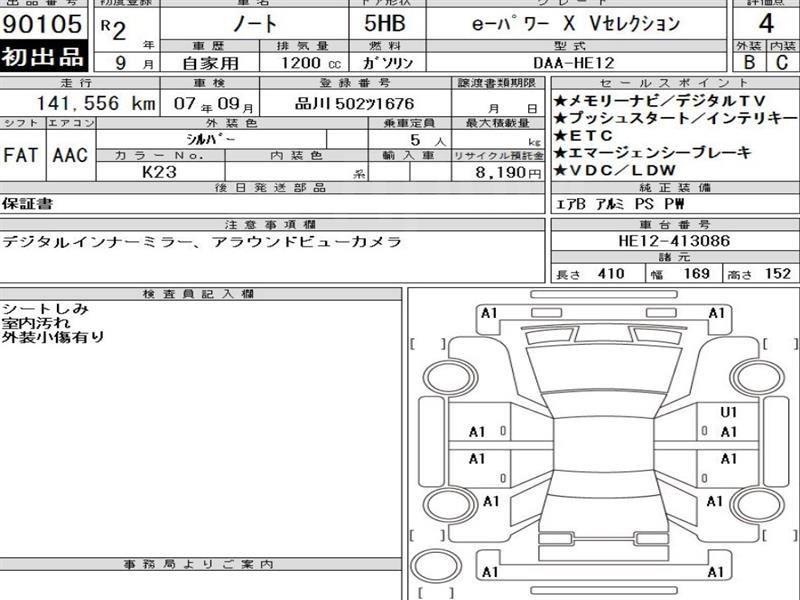
Task: Select the color number K23
Action: pyautogui.click(x=159, y=172)
